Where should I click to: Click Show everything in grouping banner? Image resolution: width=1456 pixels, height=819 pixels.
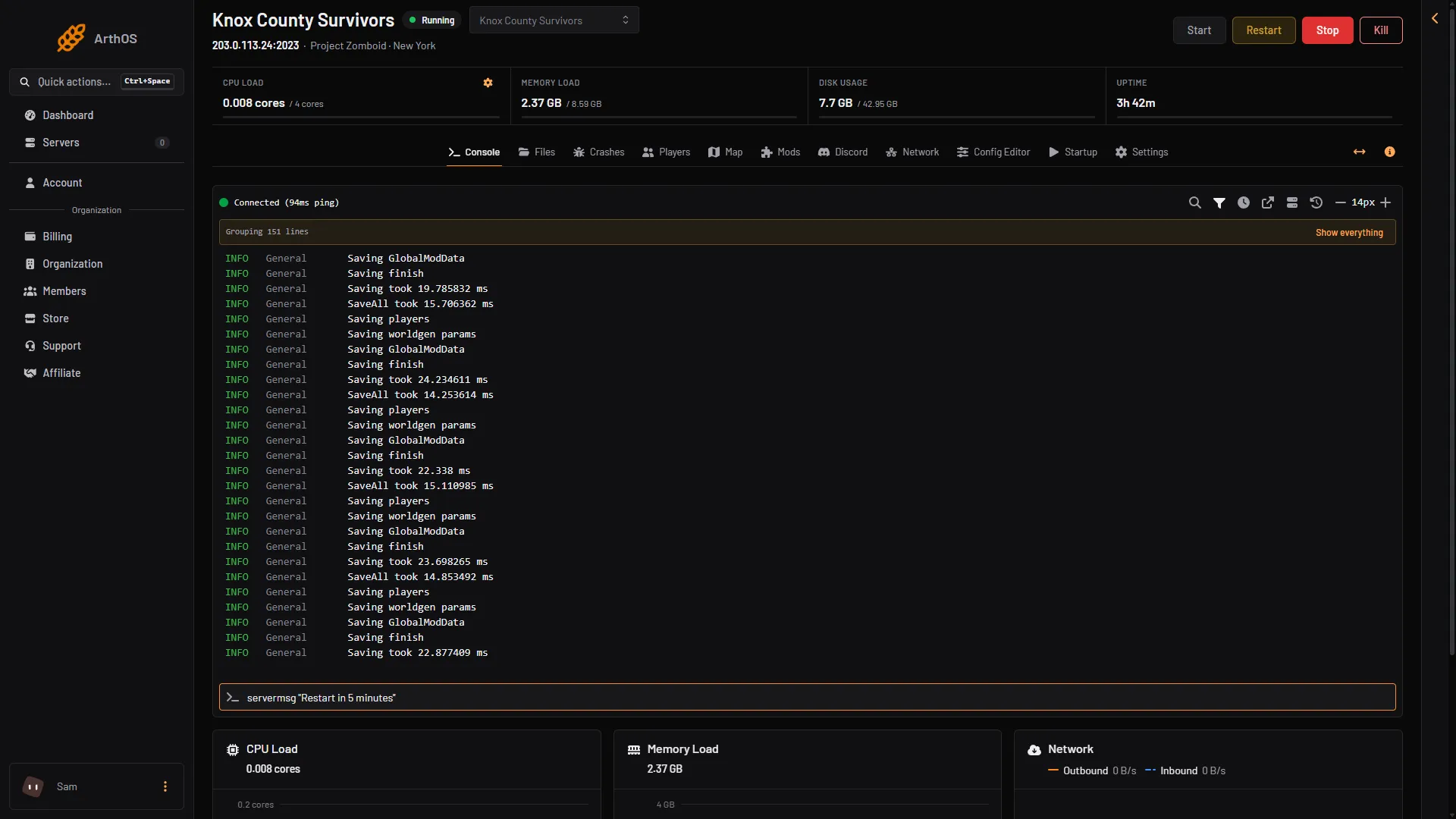[x=1349, y=233]
